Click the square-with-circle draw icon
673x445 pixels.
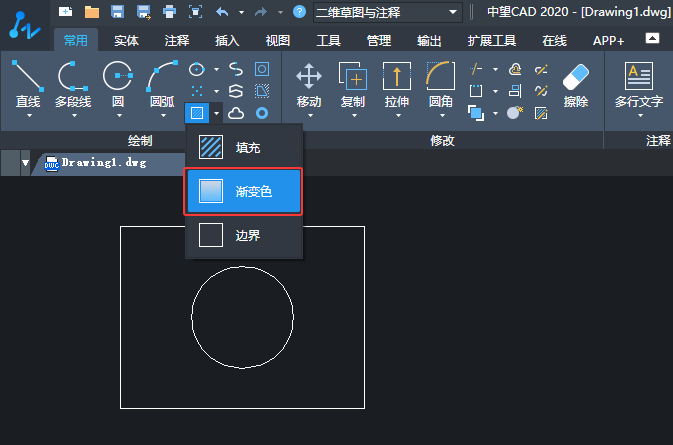(262, 69)
